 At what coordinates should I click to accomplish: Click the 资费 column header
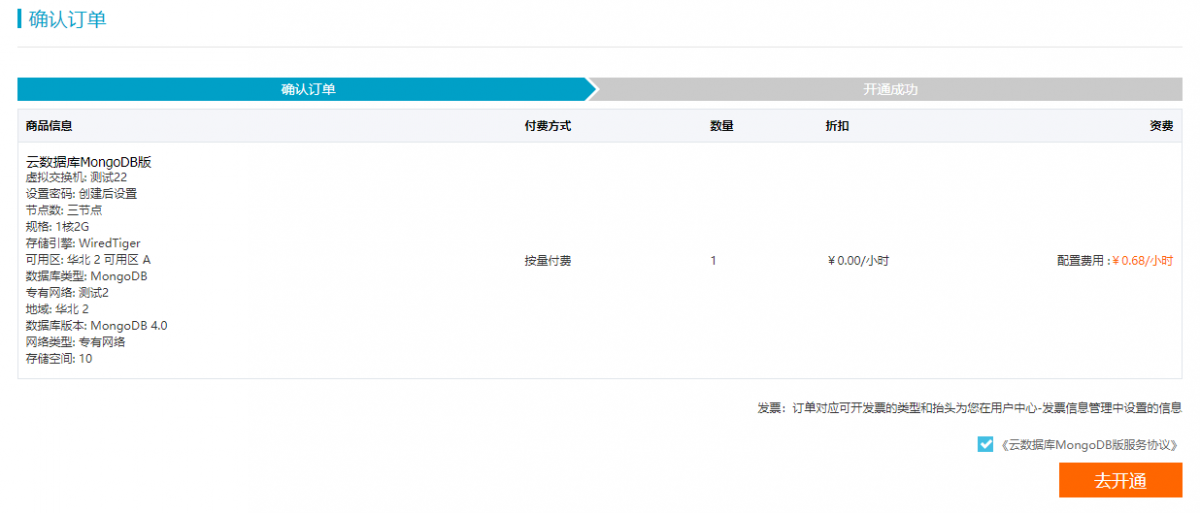(1161, 126)
